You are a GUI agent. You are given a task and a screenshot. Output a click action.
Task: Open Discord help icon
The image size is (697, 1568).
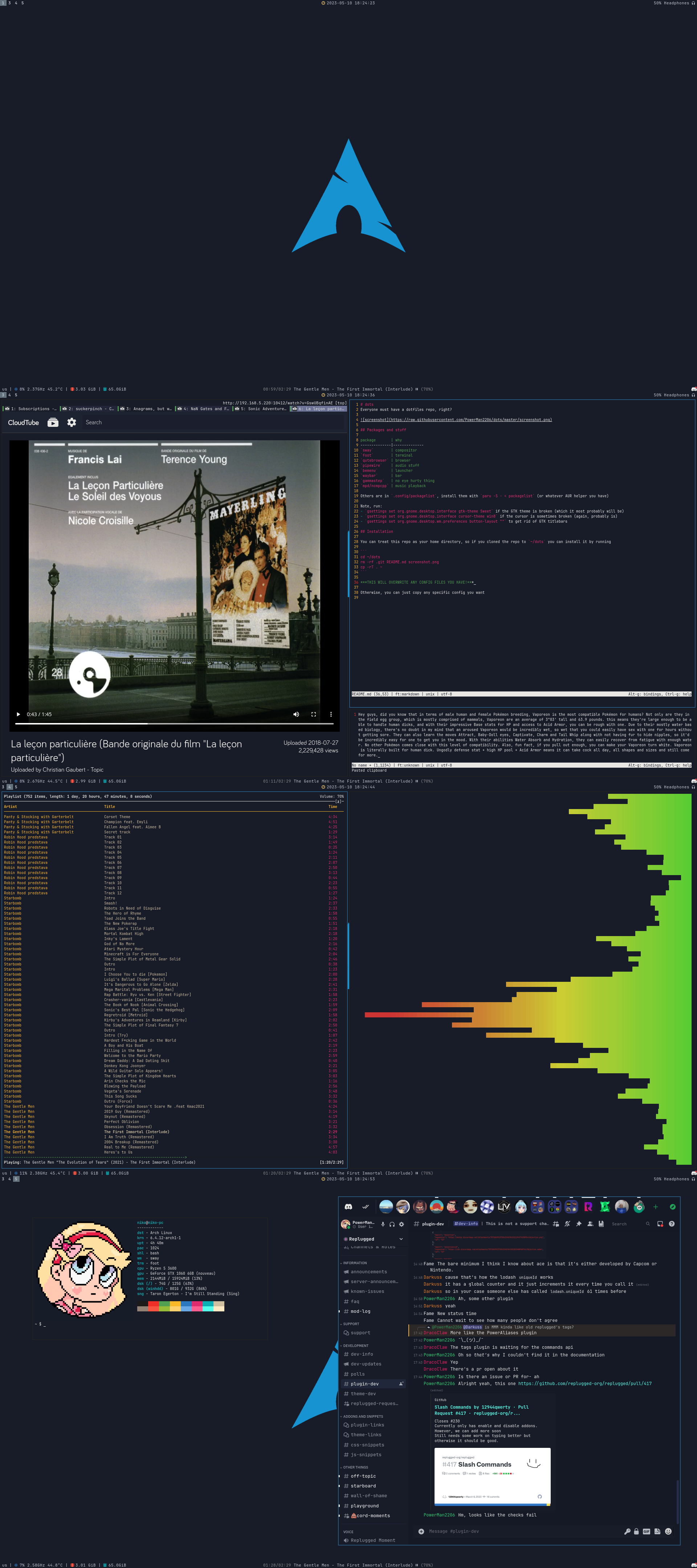coord(672,1224)
